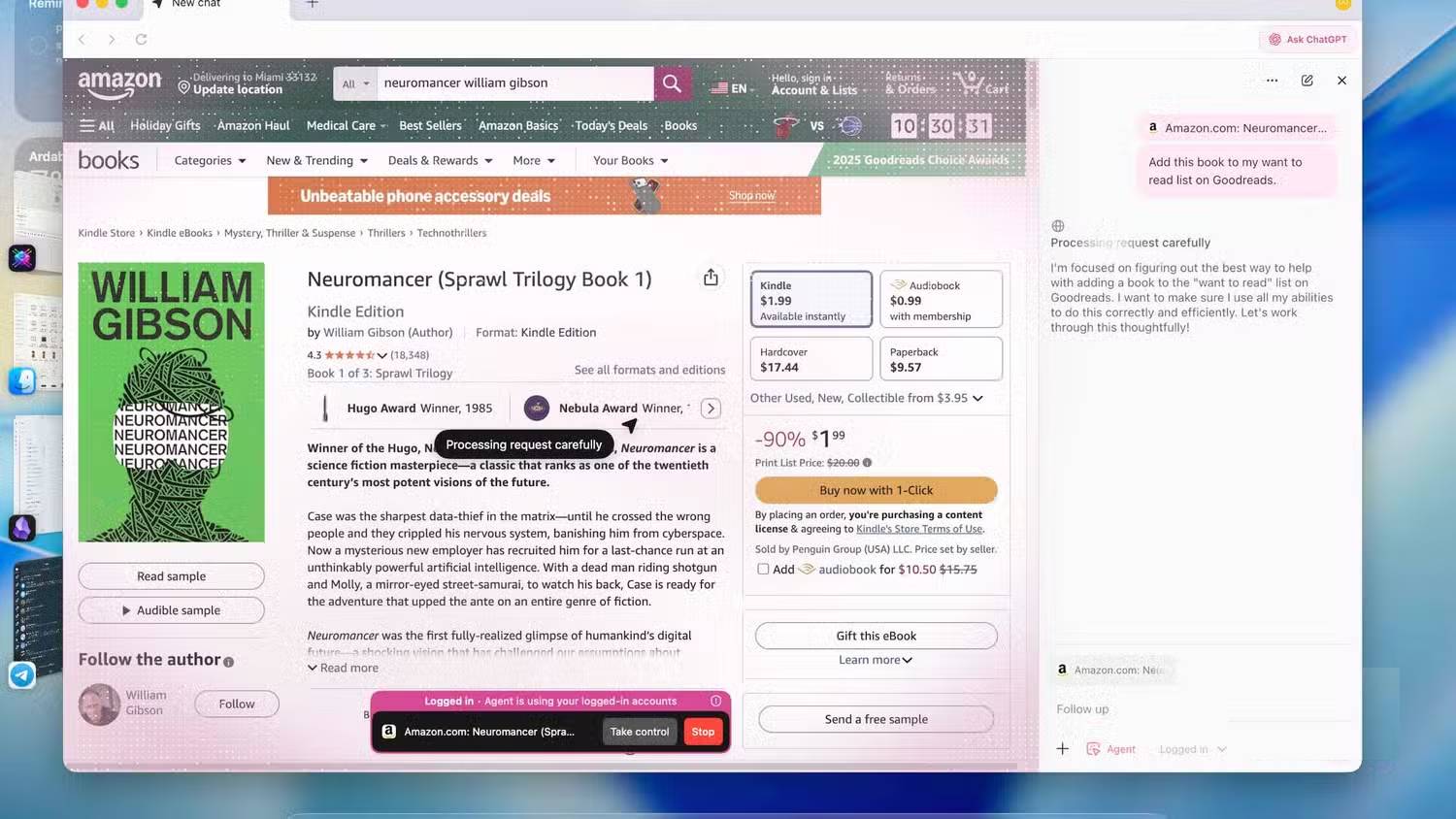The width and height of the screenshot is (1456, 819).
Task: Expand Other Used, New, Collectible offers
Action: pos(867,398)
